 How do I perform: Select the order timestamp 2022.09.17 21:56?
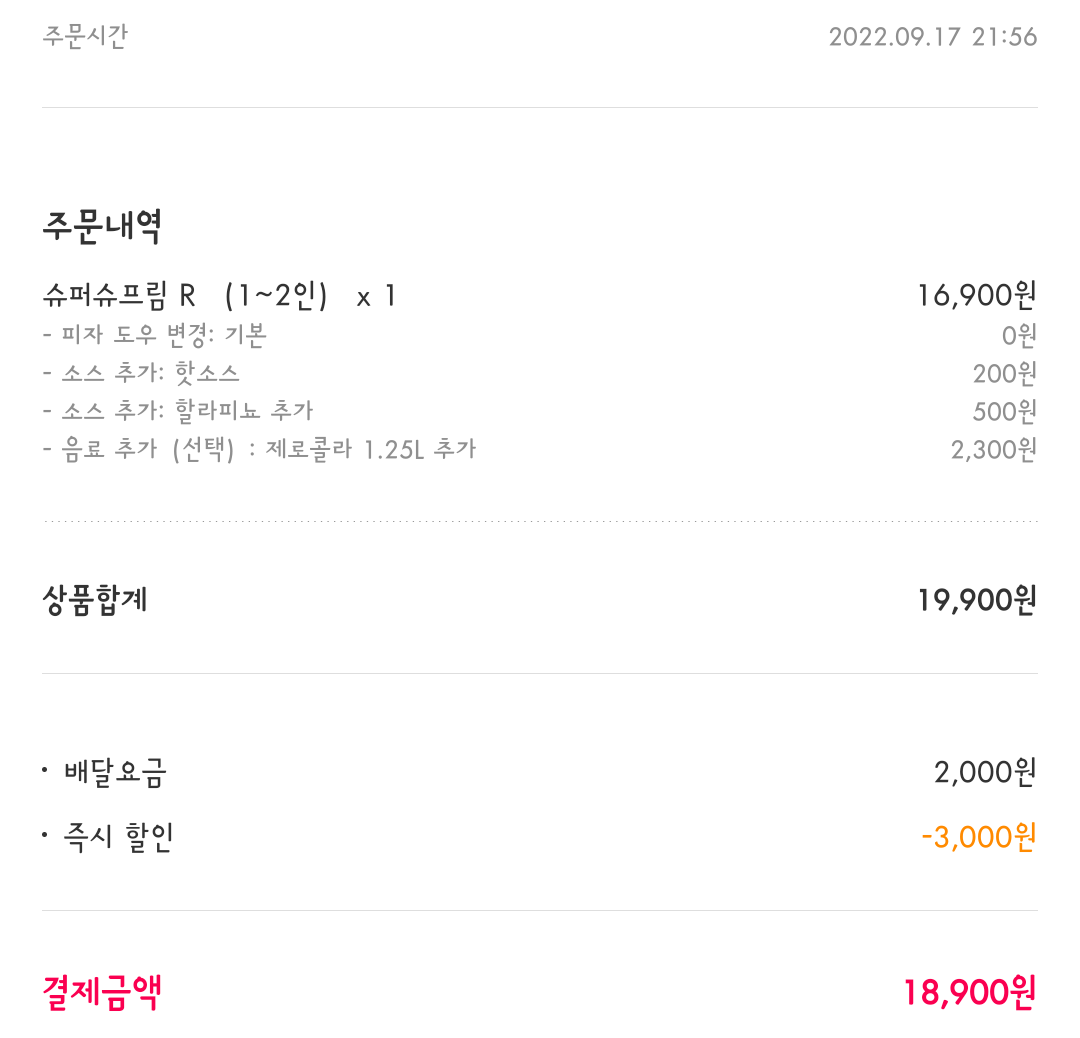click(x=933, y=37)
